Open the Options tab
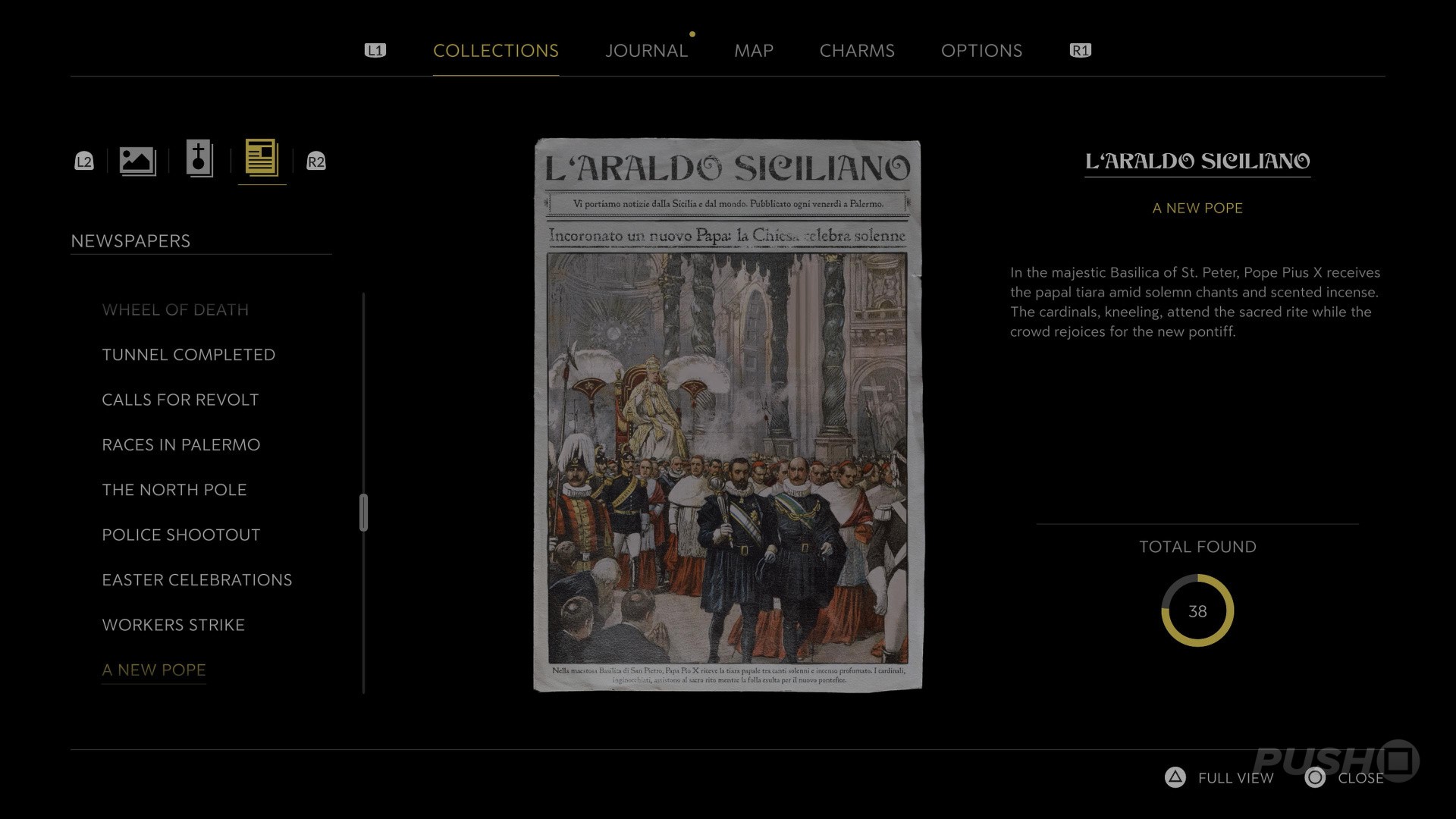1456x819 pixels. [981, 51]
